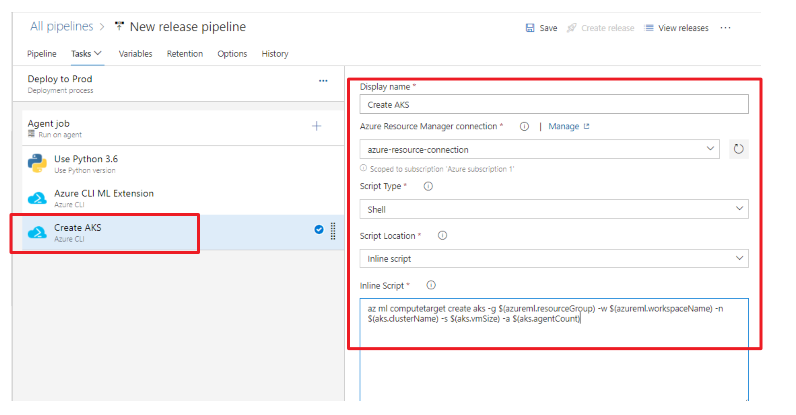Click the Create AKS Azure CLI icon
Screen dimensions: 796x415
(37, 233)
